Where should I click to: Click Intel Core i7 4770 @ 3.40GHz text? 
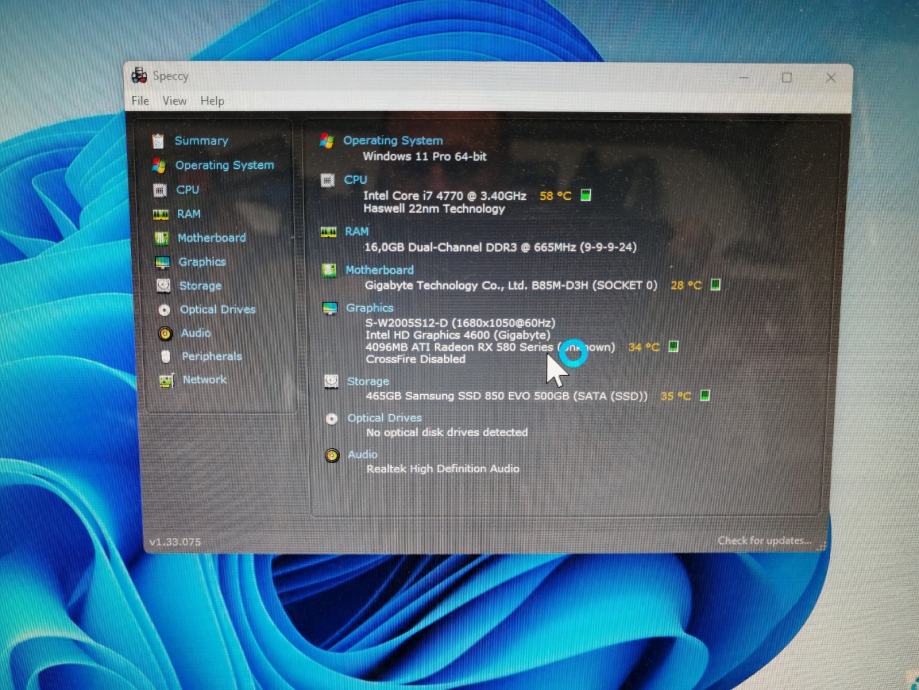point(445,196)
